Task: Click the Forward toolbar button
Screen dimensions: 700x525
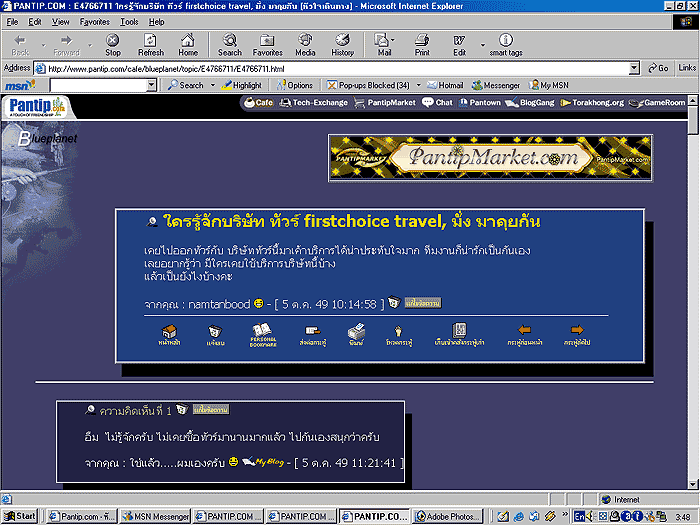Action: coord(66,45)
